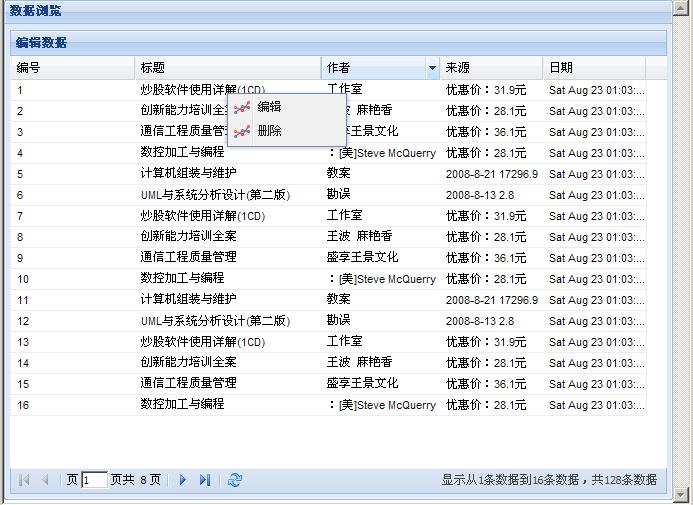Click the date cell in row 12
This screenshot has width=693, height=505.
[597, 321]
